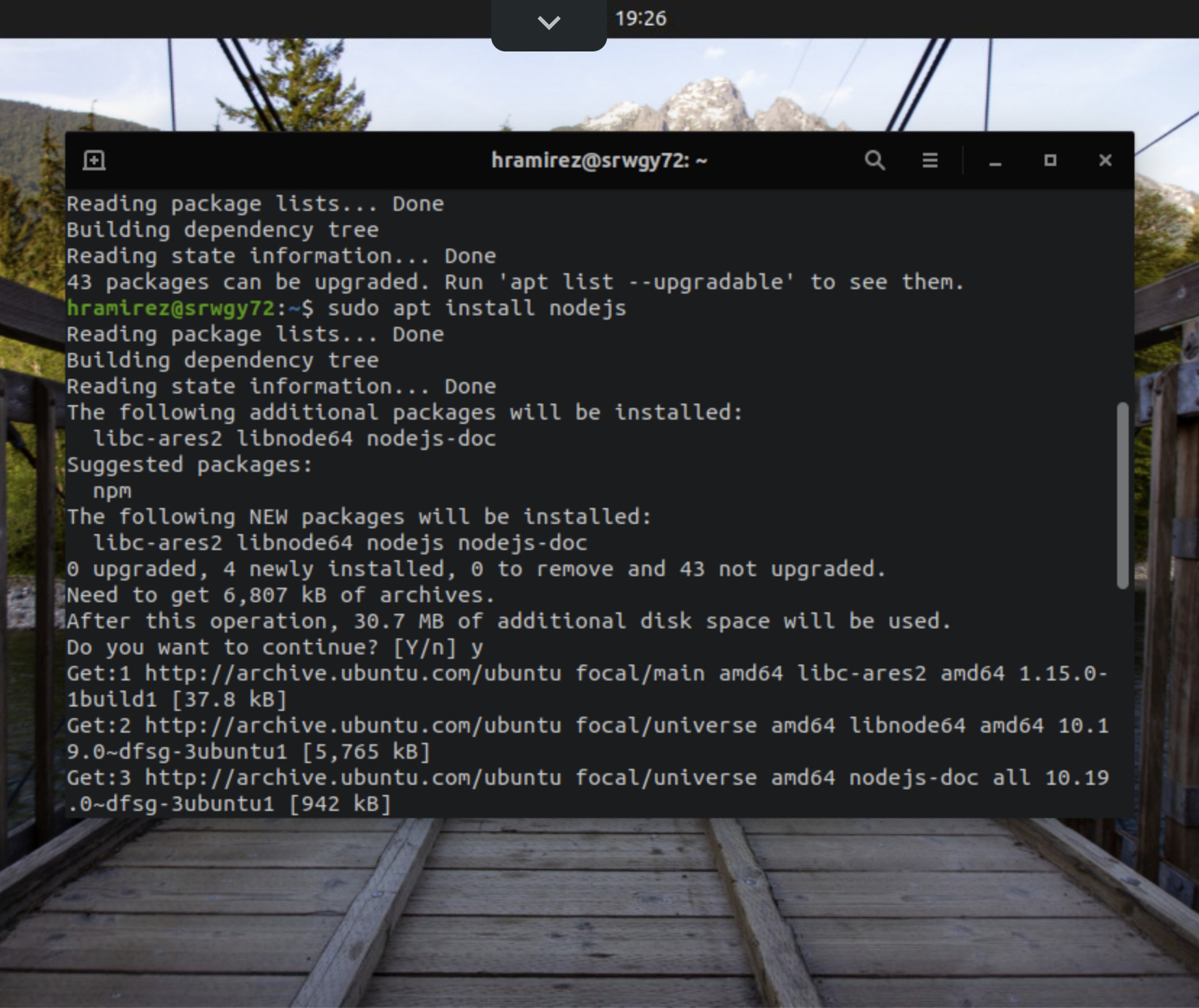Click the Get:1 archive.ubuntu.com URL
The width and height of the screenshot is (1199, 1008).
click(x=352, y=673)
